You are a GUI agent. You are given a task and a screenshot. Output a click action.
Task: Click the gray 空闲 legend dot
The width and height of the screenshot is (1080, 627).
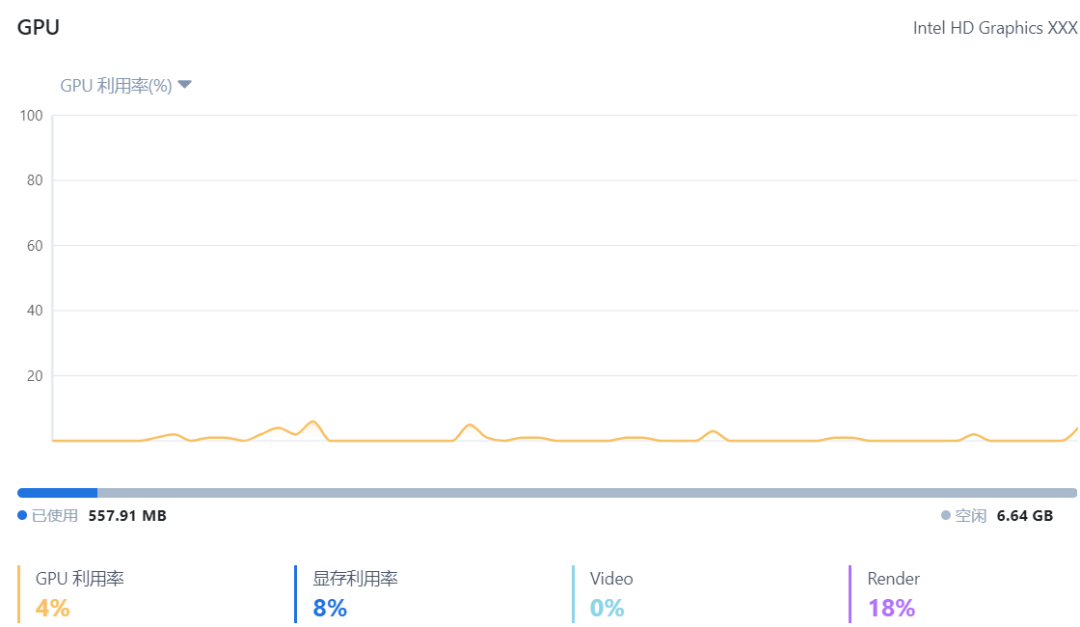click(x=946, y=516)
